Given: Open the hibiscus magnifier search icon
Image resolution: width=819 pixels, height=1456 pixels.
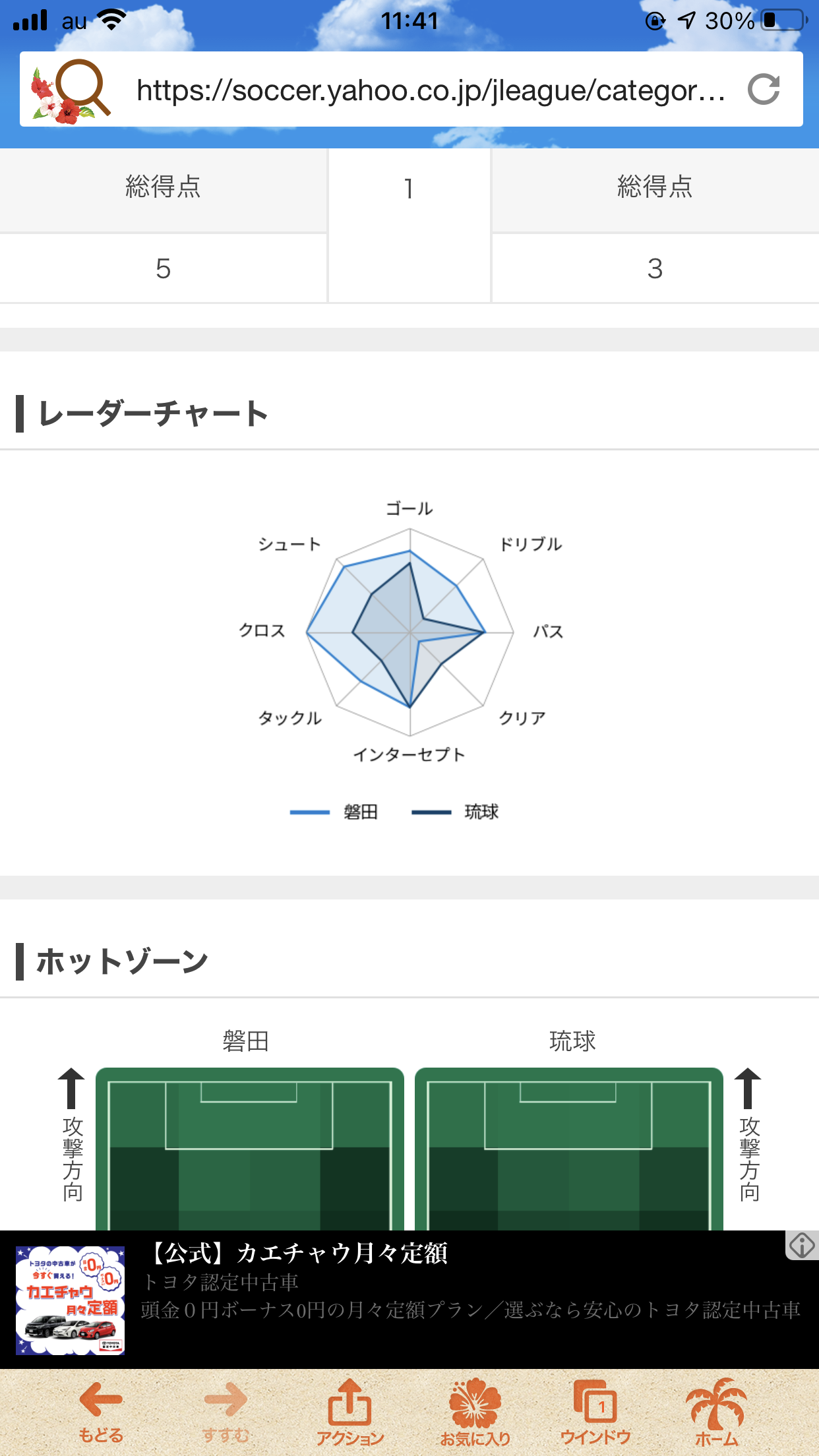Looking at the screenshot, I should coord(71,90).
